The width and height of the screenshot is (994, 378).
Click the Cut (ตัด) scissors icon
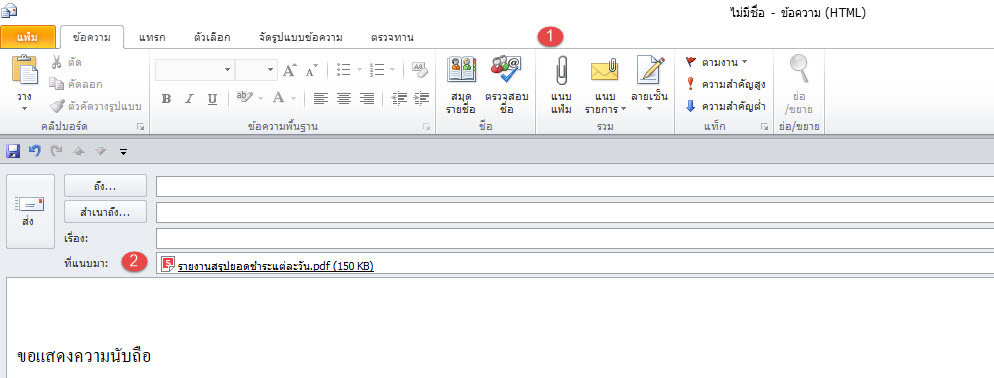tap(56, 62)
